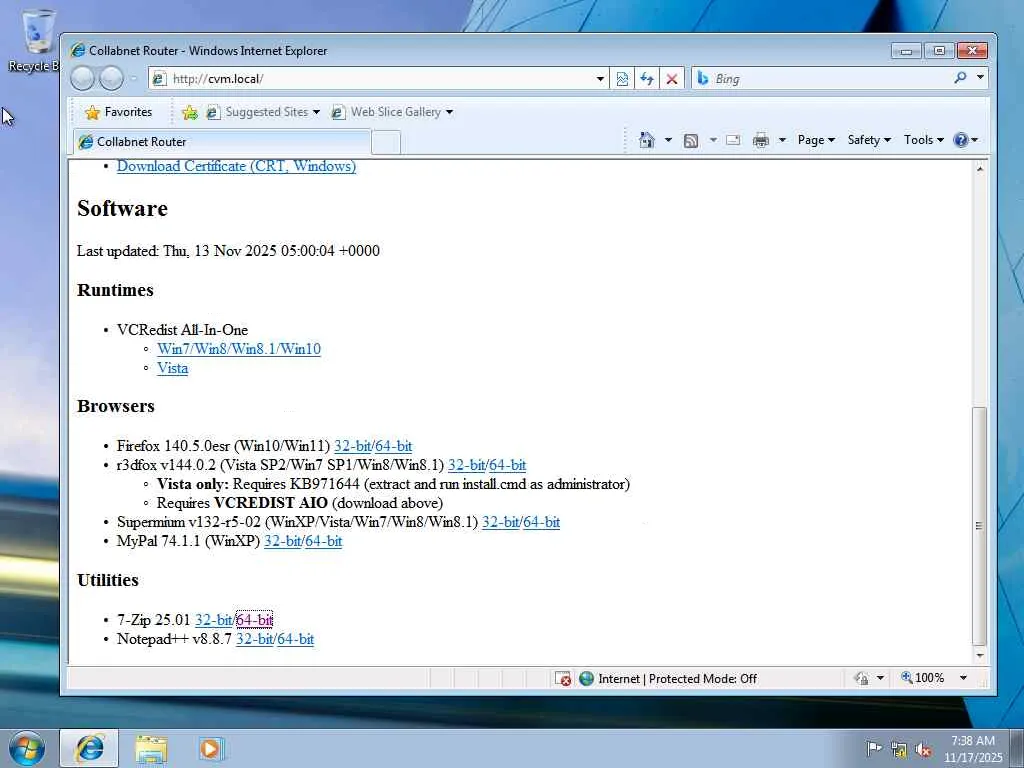Viewport: 1024px width, 768px height.
Task: Open VCRedist Win7/Win8/Win8.1/Win10 link
Action: click(239, 349)
